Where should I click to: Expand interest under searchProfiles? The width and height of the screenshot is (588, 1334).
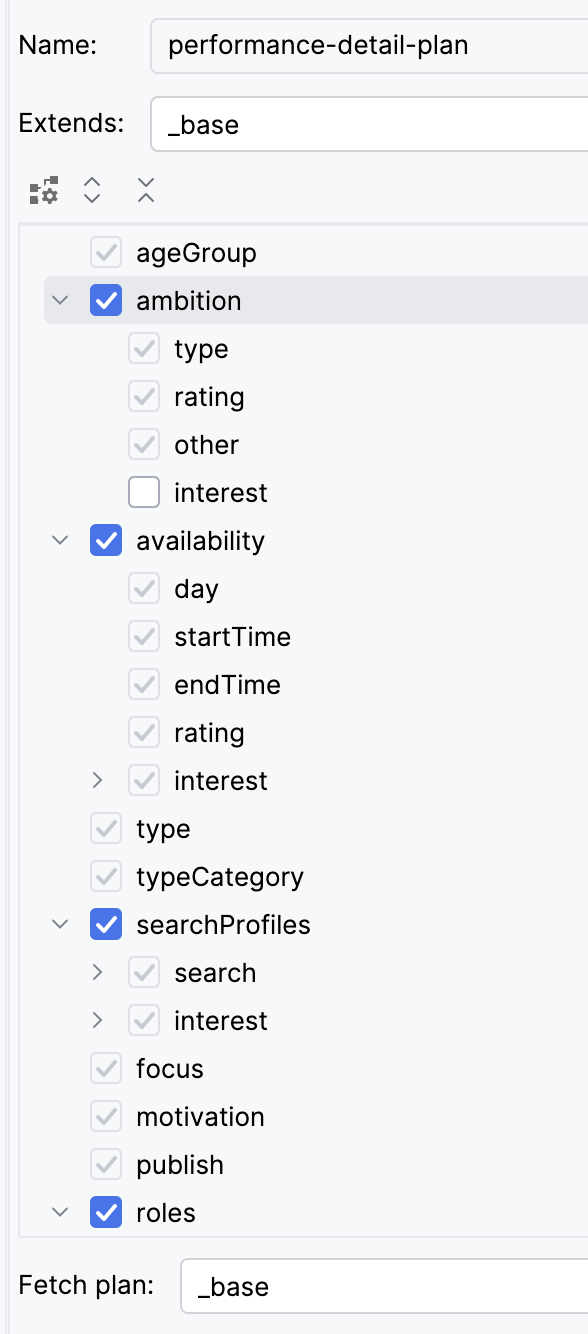[x=98, y=1021]
